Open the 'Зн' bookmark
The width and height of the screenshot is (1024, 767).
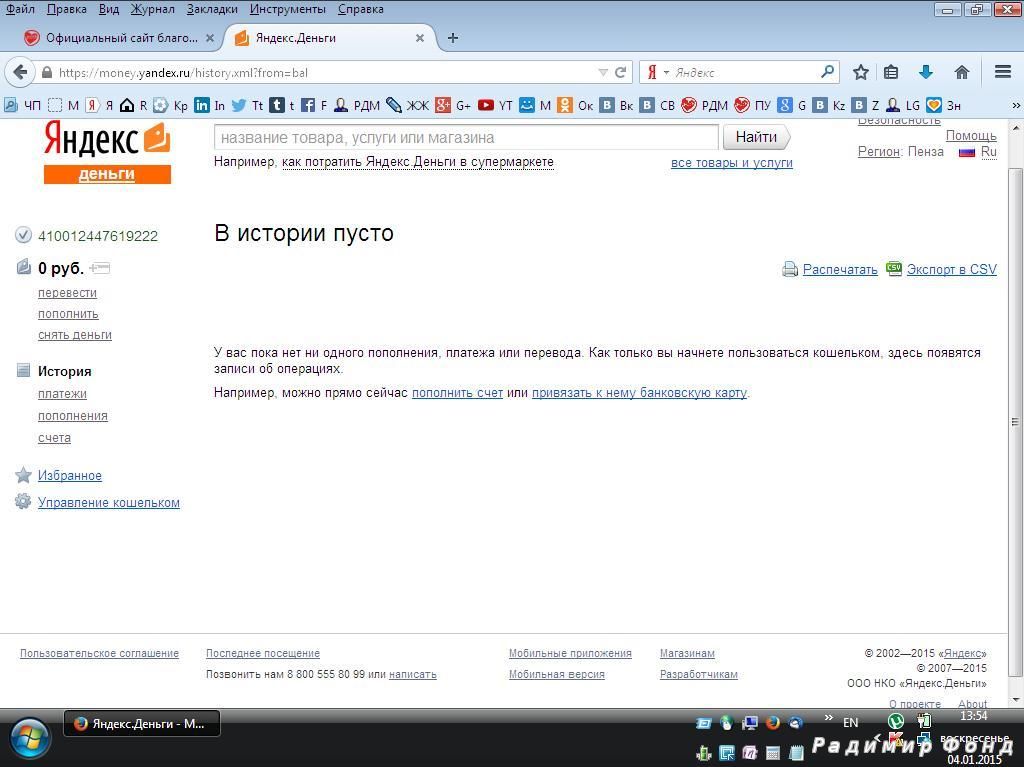click(x=944, y=105)
